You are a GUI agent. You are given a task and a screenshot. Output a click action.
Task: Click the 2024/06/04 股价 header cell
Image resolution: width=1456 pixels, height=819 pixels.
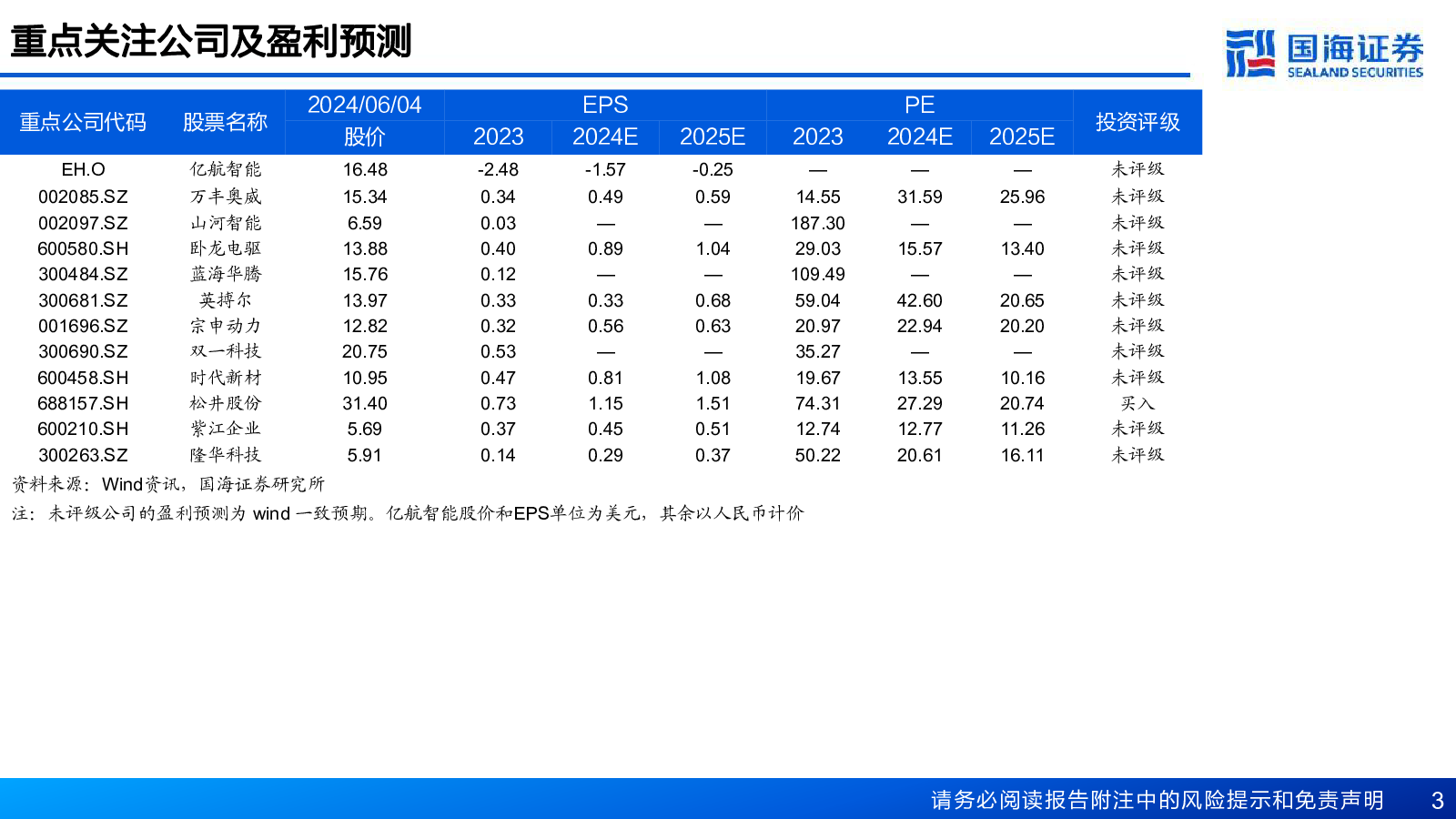(364, 121)
